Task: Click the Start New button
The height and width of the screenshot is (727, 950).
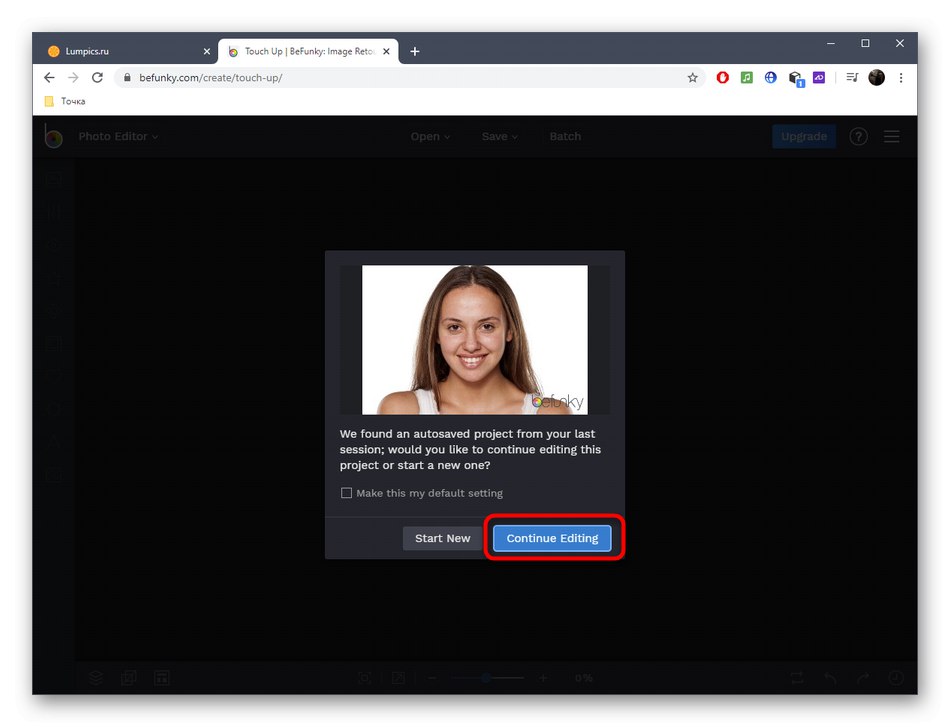Action: [x=442, y=538]
